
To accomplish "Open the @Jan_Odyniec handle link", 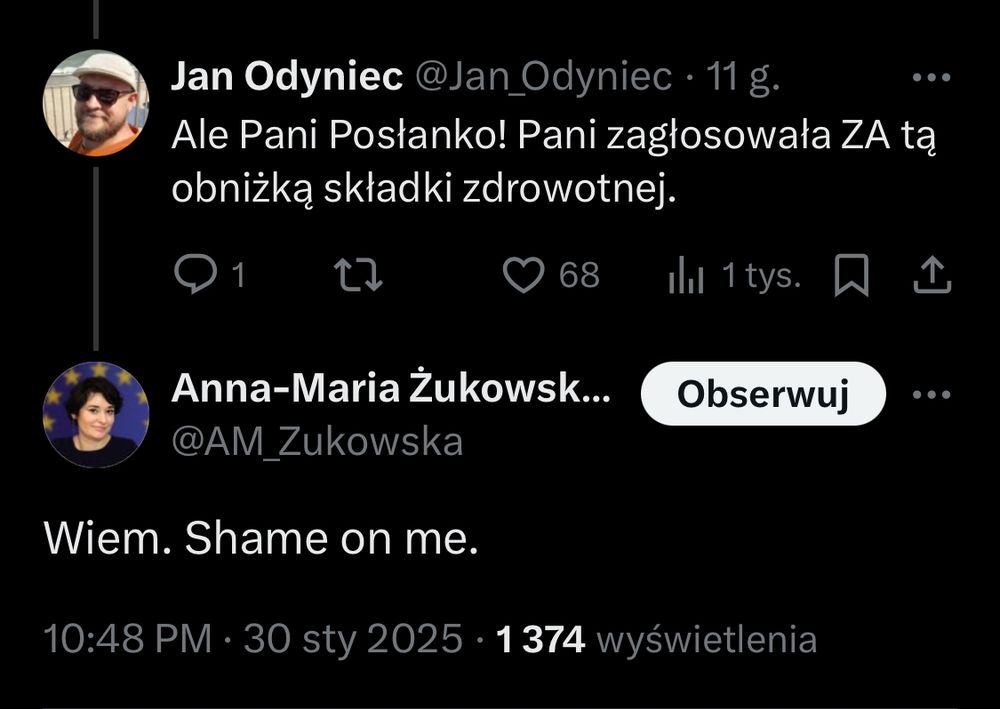I will point(543,78).
